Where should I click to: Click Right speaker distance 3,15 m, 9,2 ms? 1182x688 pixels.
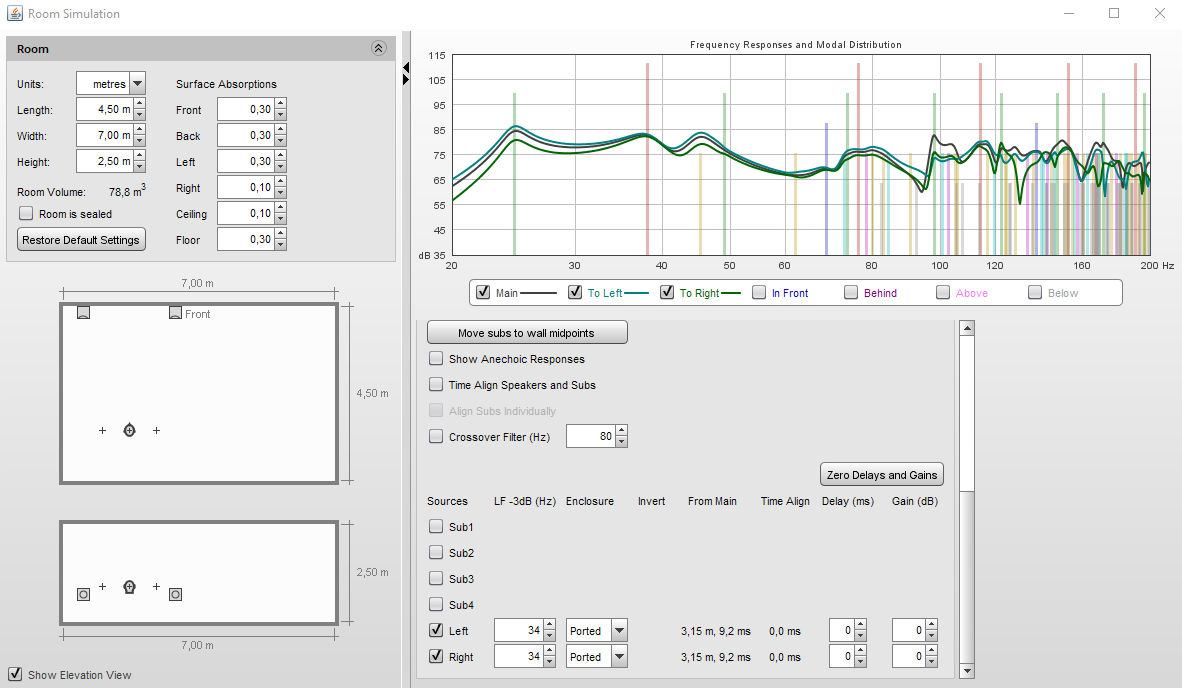(x=715, y=657)
